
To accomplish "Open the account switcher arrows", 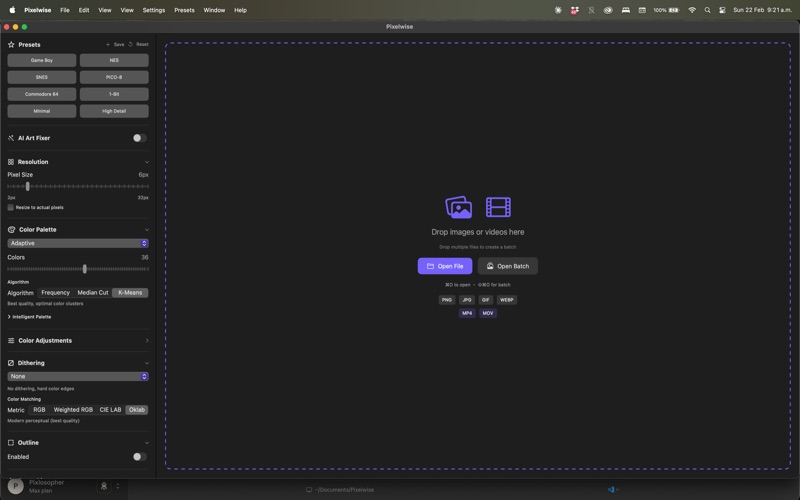I will [x=118, y=486].
